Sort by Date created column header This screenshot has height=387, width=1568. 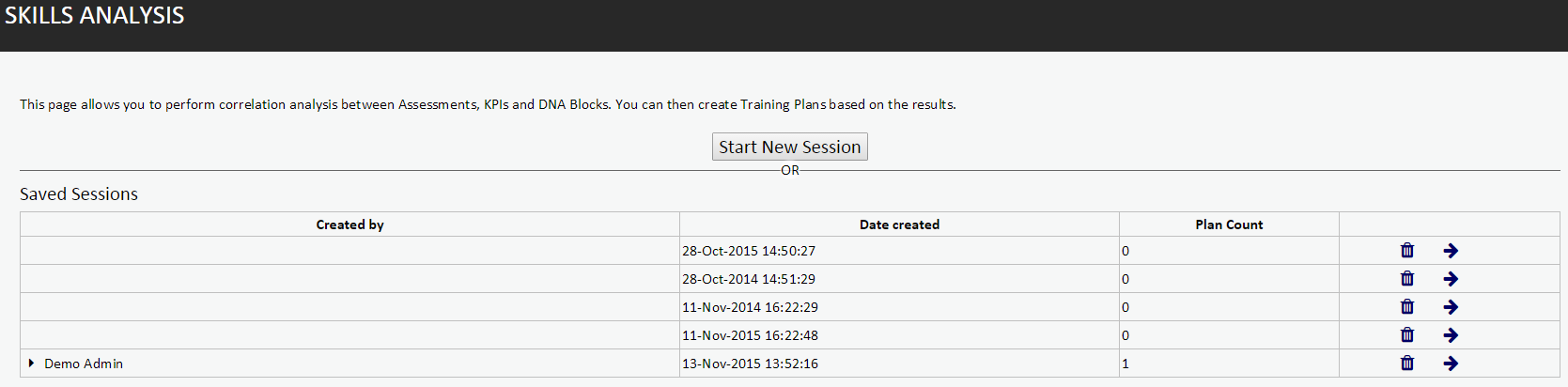point(899,224)
